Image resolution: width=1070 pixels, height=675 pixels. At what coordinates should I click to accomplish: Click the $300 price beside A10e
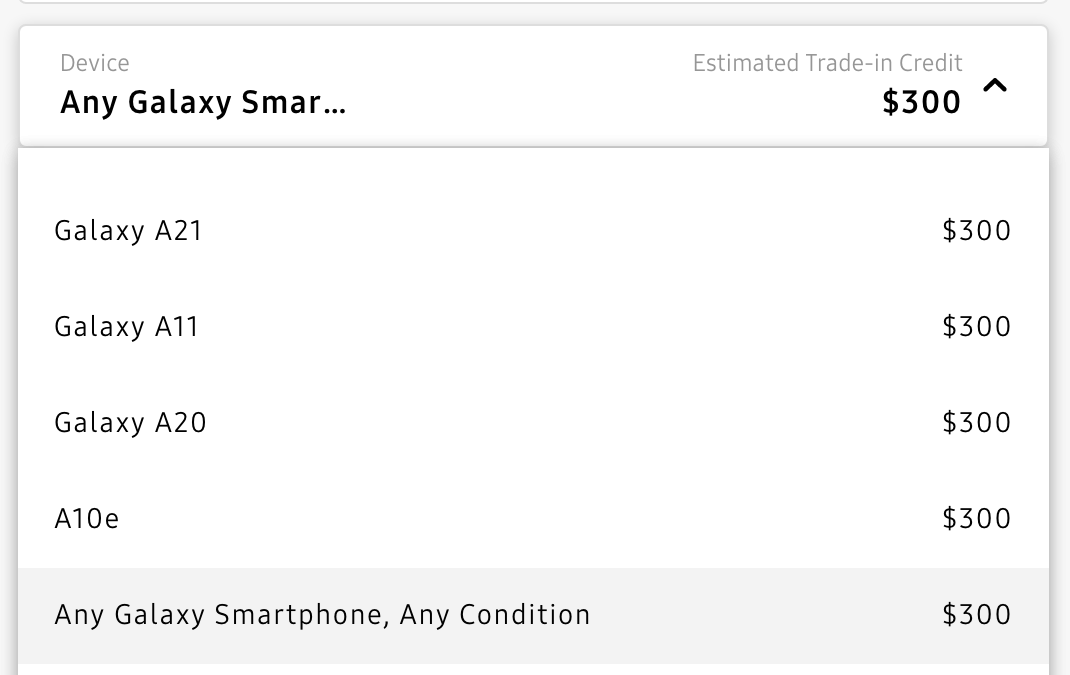pyautogui.click(x=976, y=519)
